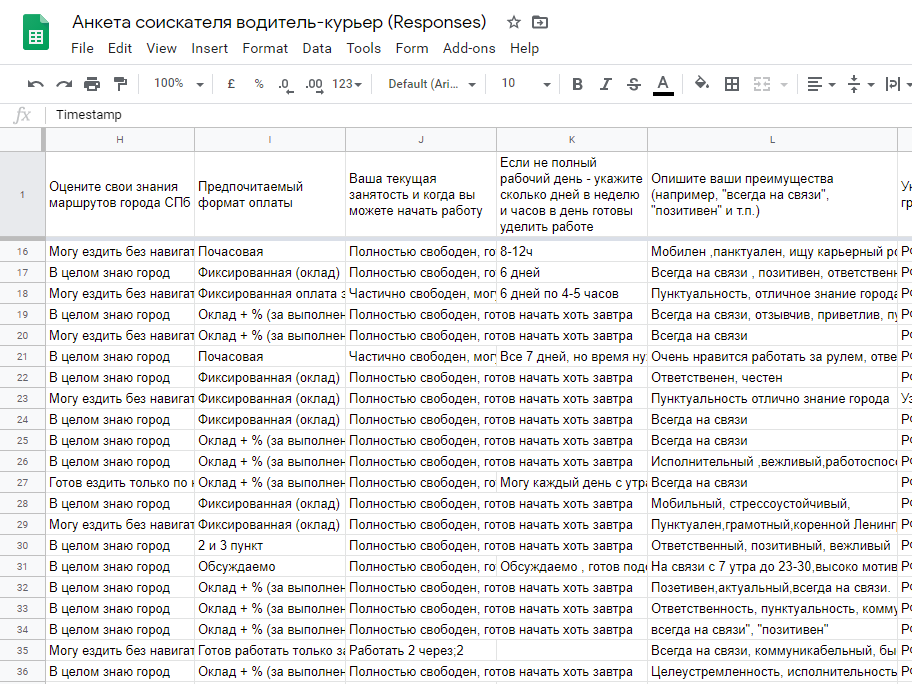This screenshot has height=684, width=912.
Task: Open the Add-ons menu
Action: point(469,48)
